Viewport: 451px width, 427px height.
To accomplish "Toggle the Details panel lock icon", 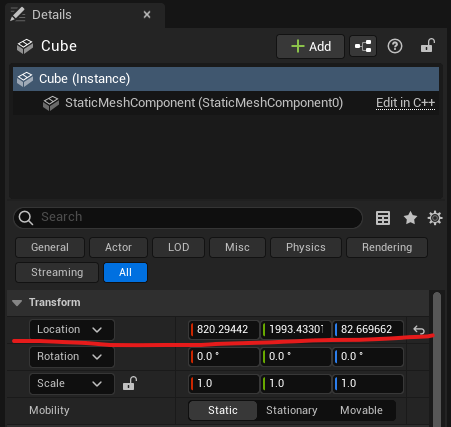I will tap(428, 46).
